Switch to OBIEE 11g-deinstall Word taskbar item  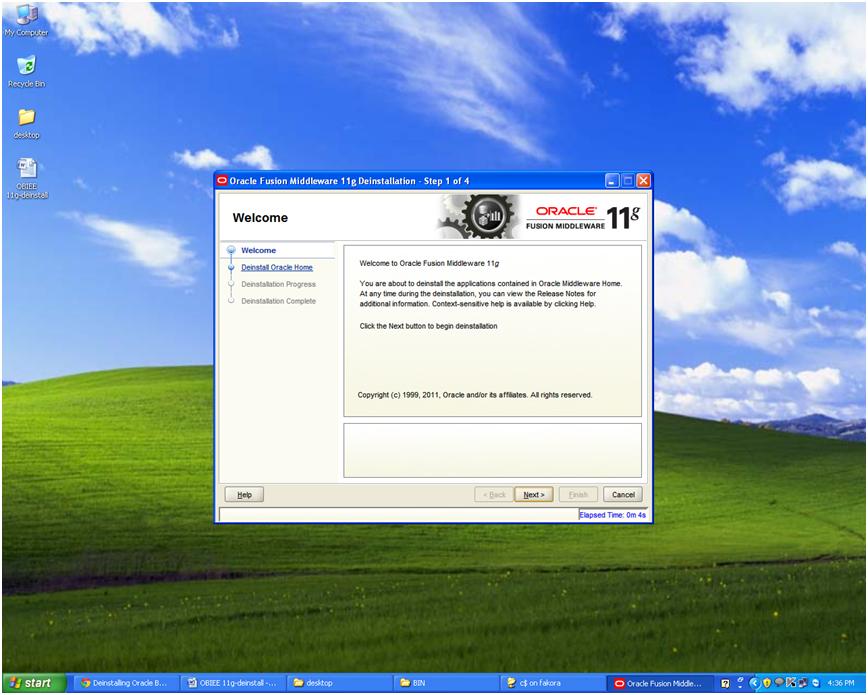click(232, 683)
